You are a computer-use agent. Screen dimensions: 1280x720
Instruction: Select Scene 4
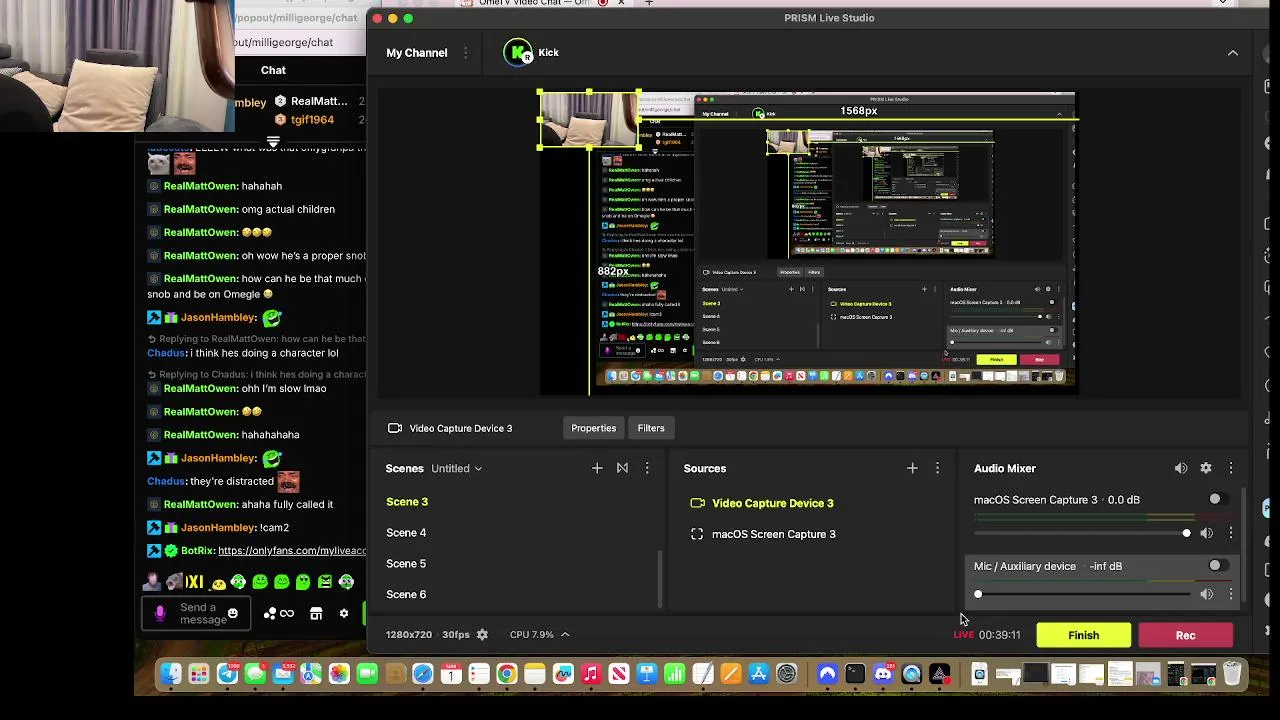(x=406, y=533)
